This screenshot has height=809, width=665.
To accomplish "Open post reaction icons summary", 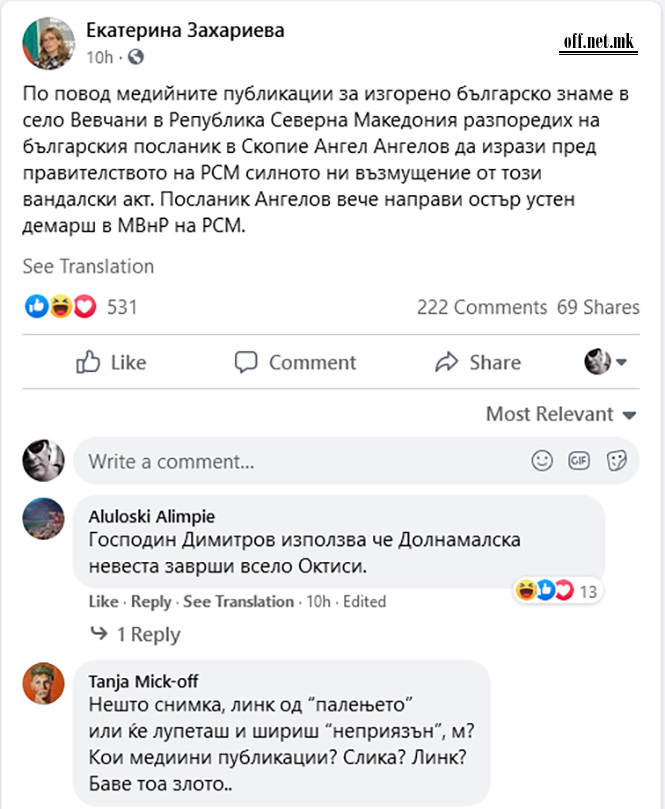I will click(x=61, y=307).
